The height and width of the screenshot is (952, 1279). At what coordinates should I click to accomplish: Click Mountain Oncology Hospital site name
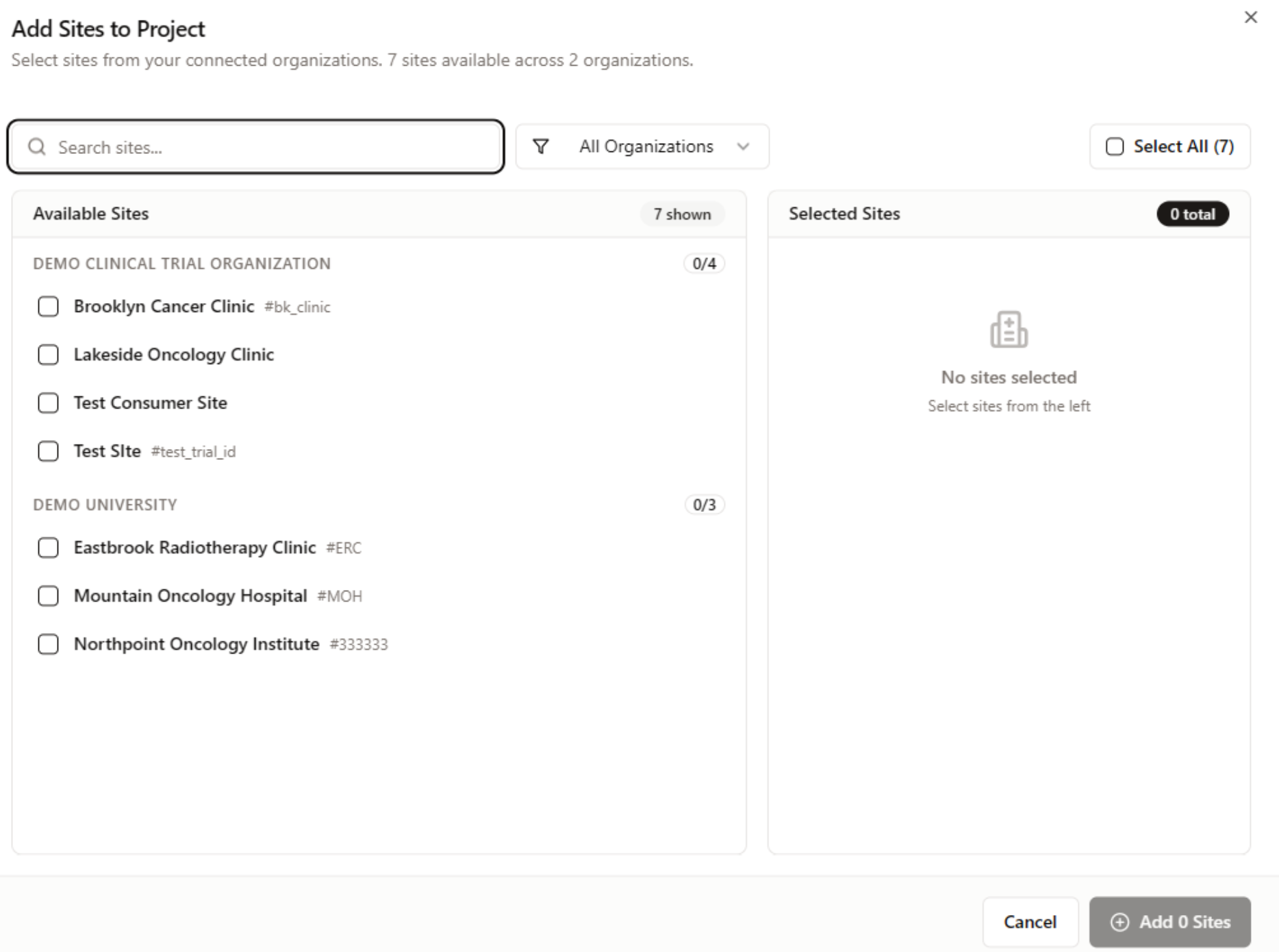[x=190, y=596]
